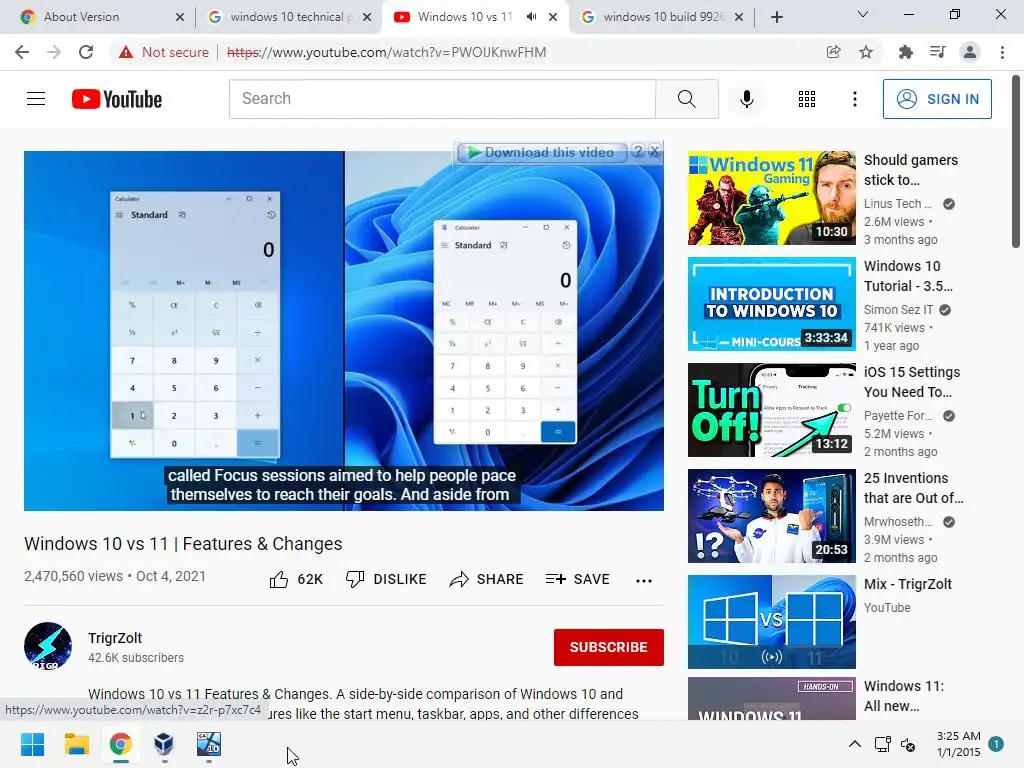Open the Chrome profile avatar
1024x768 pixels.
[x=970, y=52]
